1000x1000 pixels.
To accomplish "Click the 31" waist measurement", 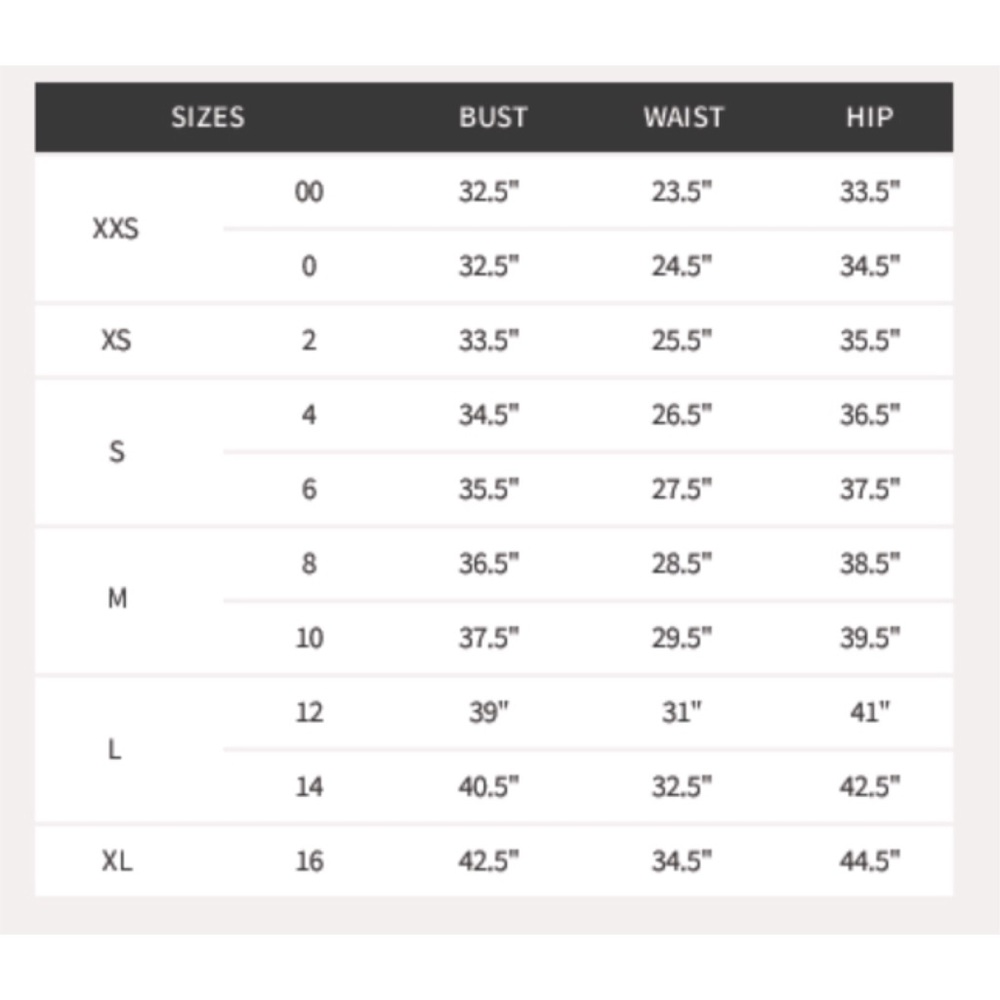I will coord(681,712).
